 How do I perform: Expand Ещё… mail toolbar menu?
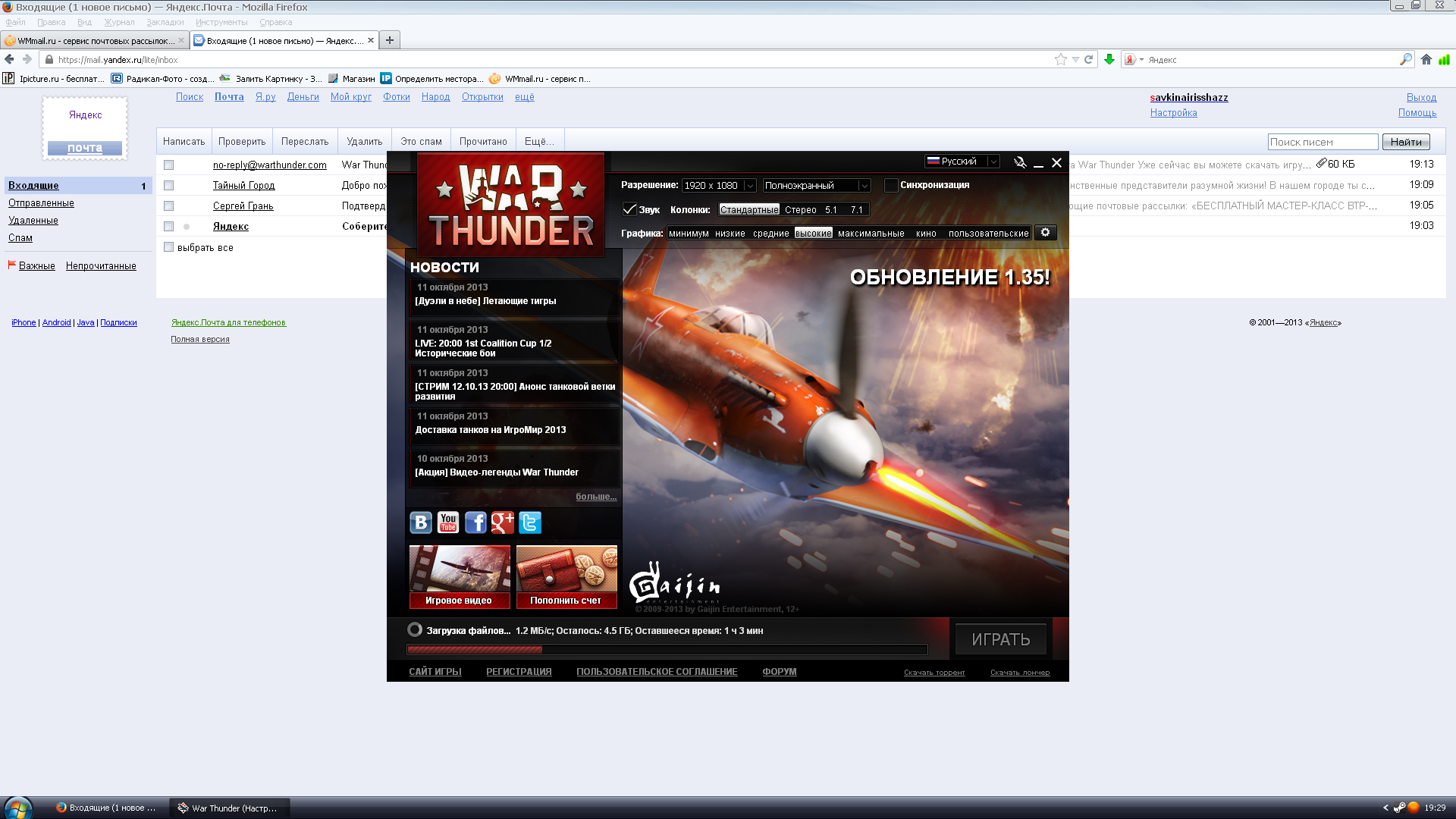(539, 141)
